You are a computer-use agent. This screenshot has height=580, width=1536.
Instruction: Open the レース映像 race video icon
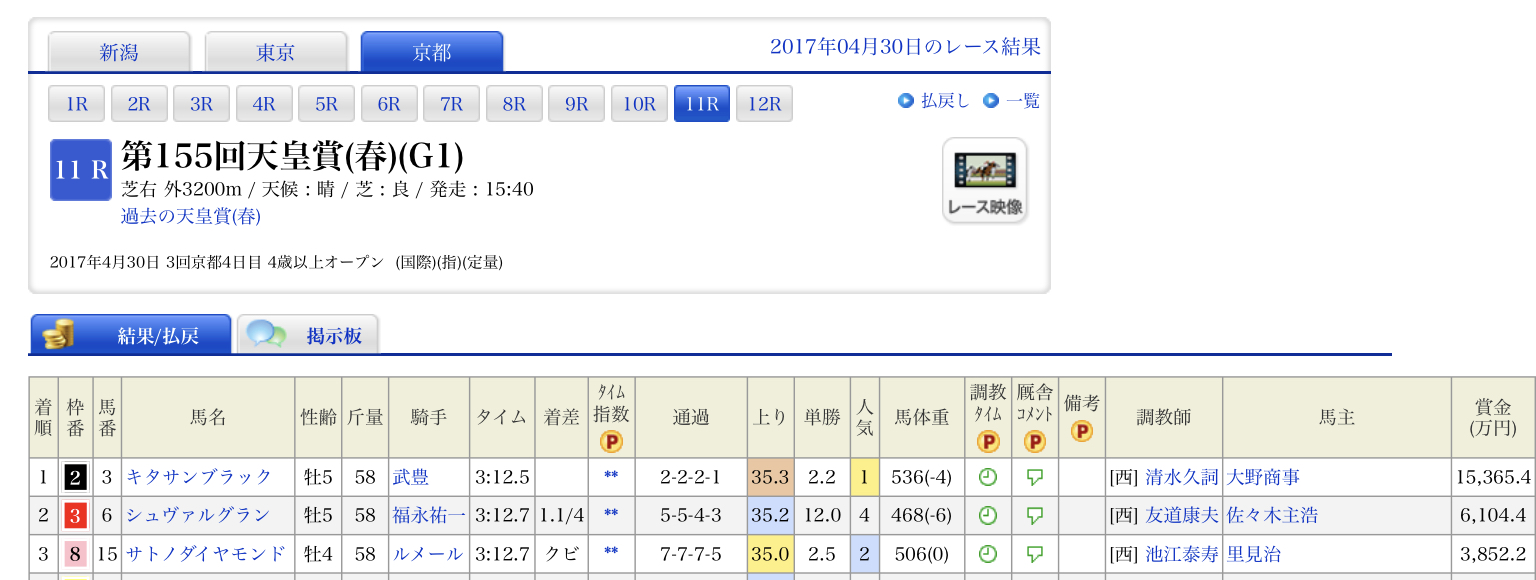tap(984, 180)
